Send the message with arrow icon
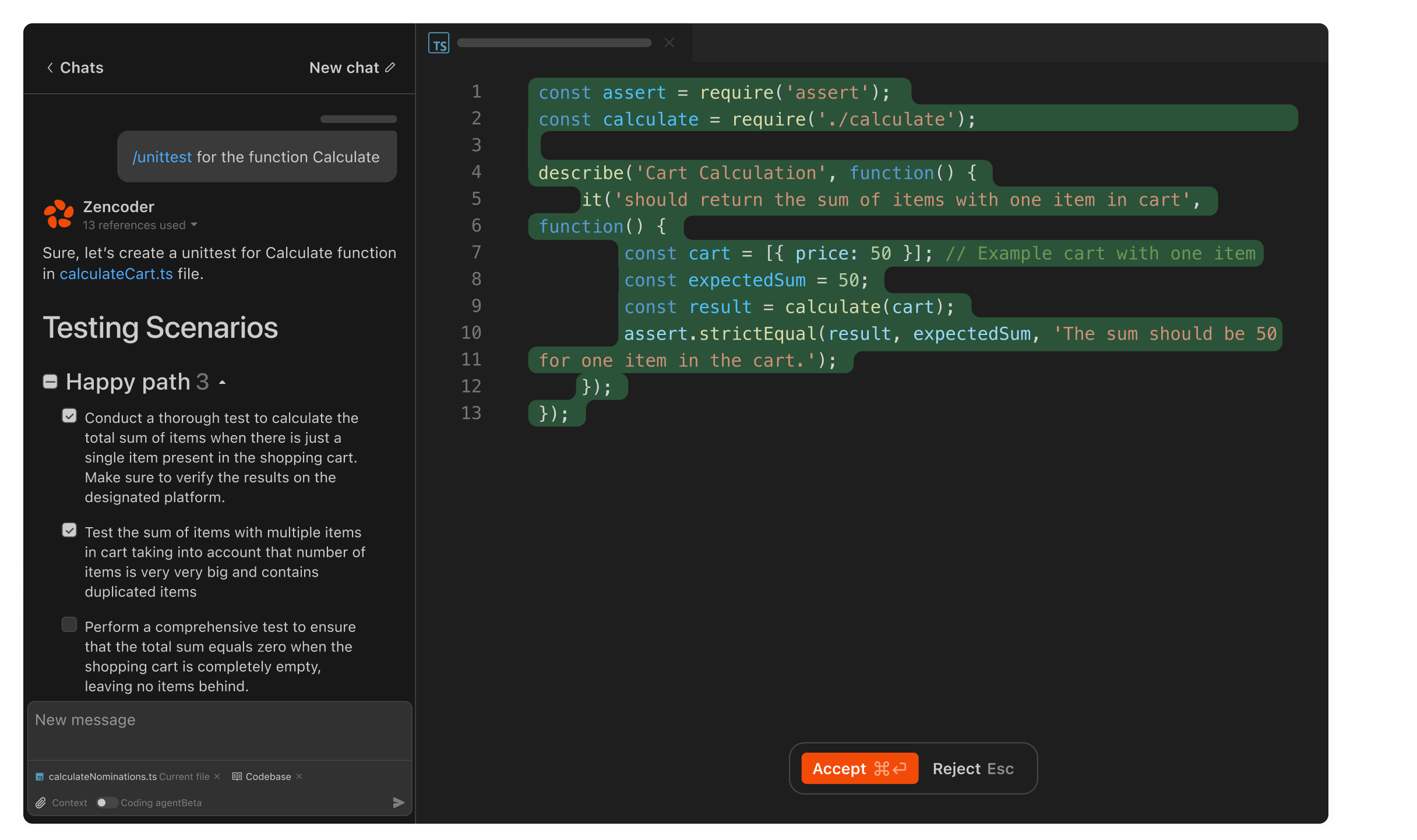This screenshot has width=1417, height=840. tap(399, 803)
